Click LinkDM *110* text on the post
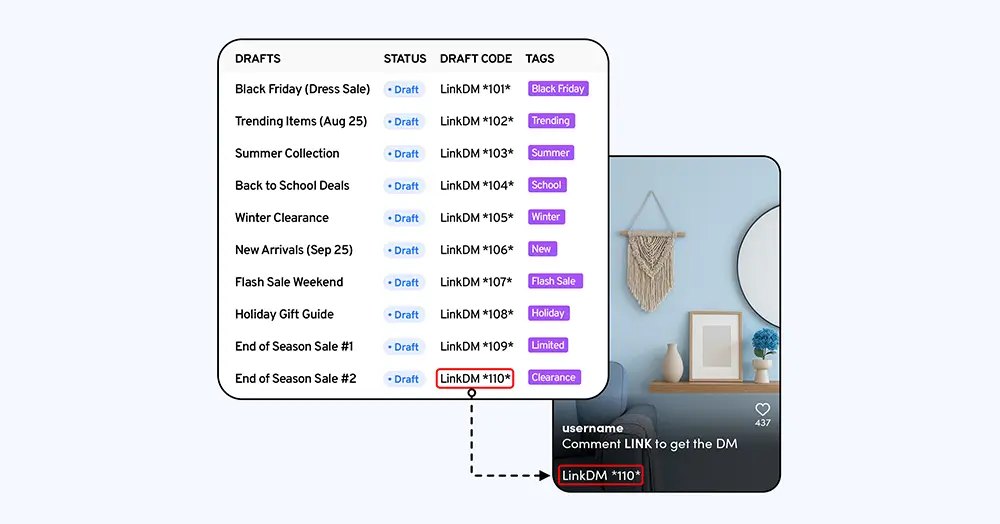The width and height of the screenshot is (1000, 524). (601, 476)
